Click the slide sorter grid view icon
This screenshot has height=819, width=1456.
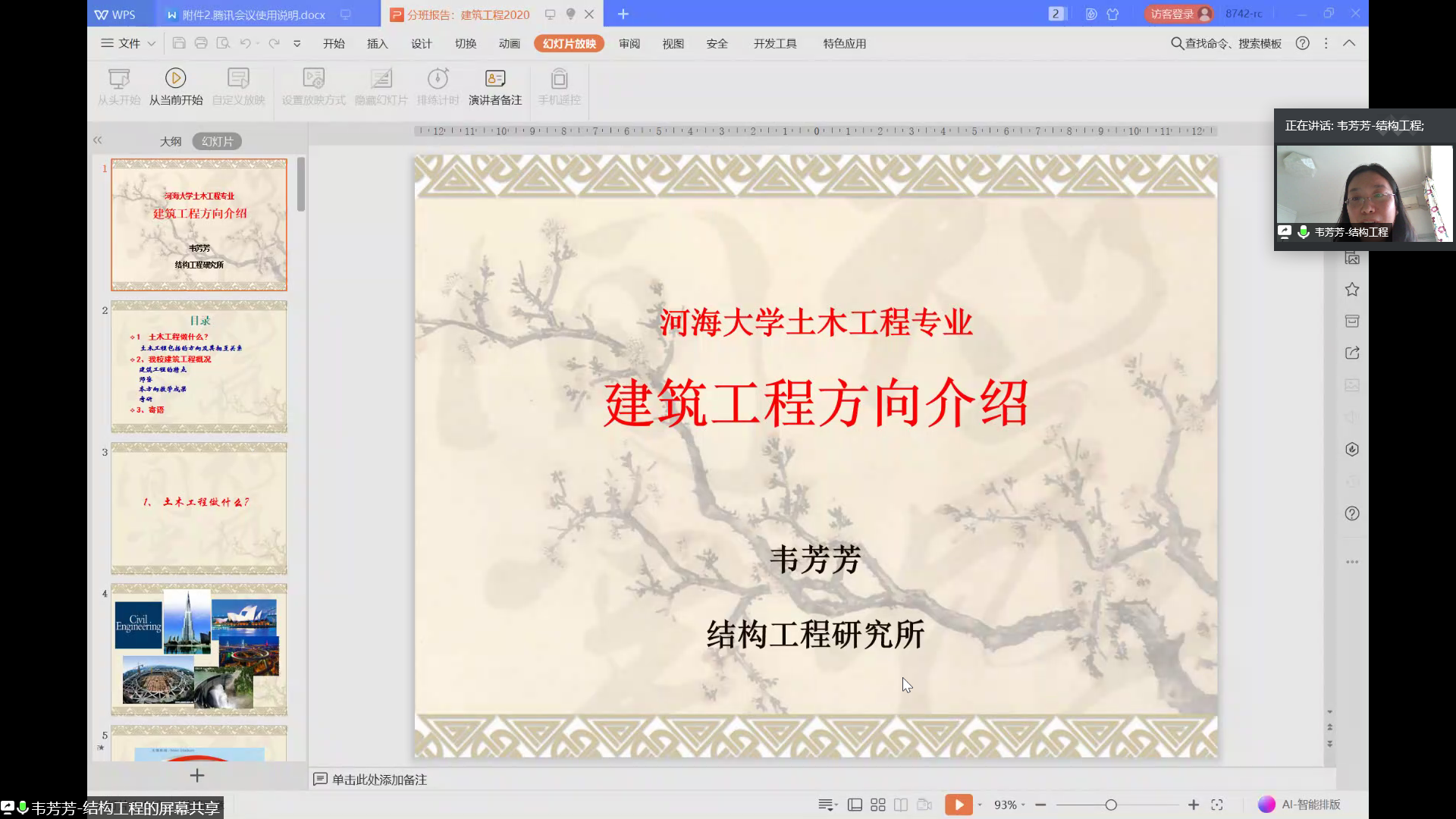click(x=877, y=805)
